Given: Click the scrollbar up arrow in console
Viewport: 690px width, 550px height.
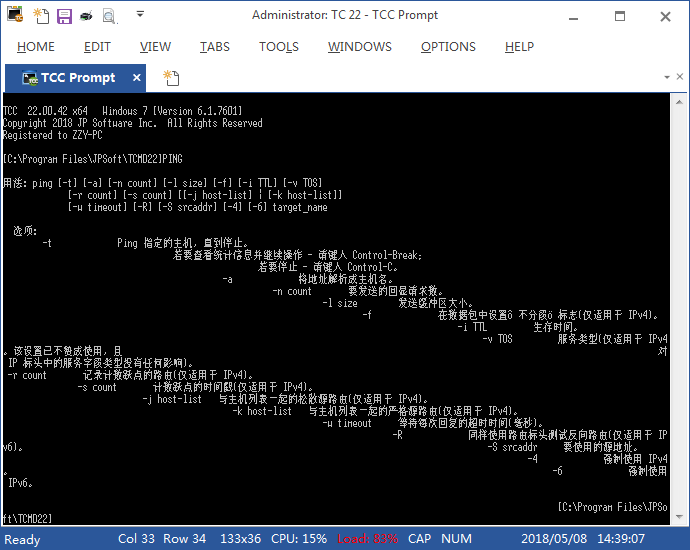Looking at the screenshot, I should click(x=679, y=102).
